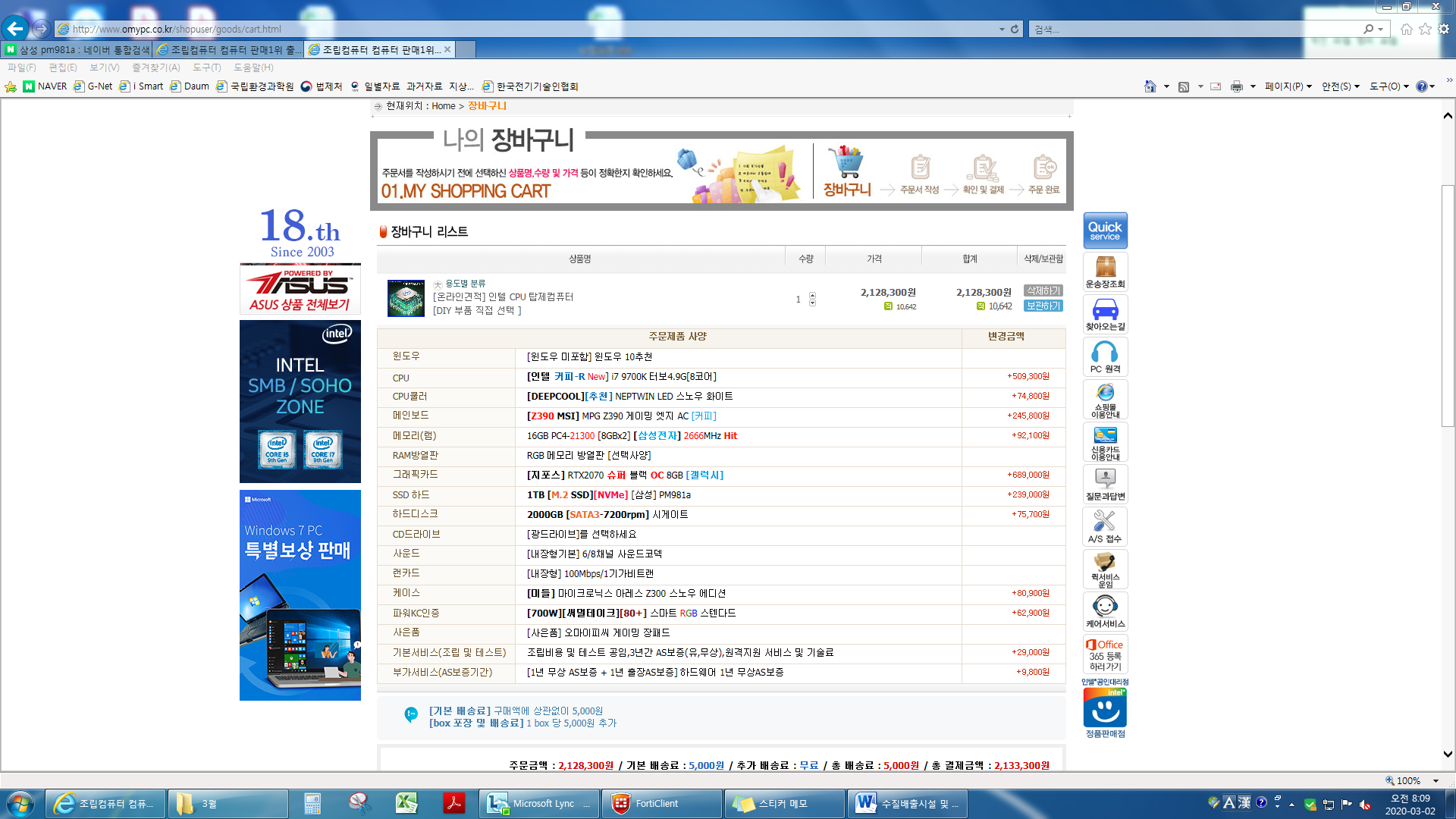Viewport: 1456px width, 819px height.
Task: Open the NAVER favorites bar link
Action: (x=45, y=86)
